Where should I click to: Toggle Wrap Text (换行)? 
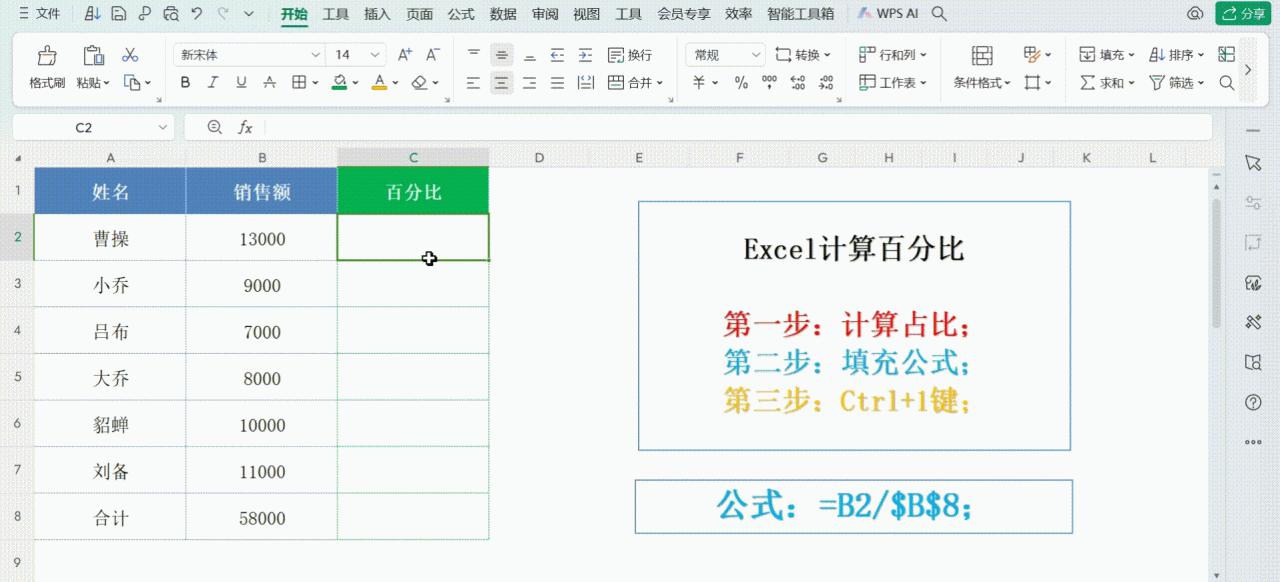pyautogui.click(x=629, y=55)
